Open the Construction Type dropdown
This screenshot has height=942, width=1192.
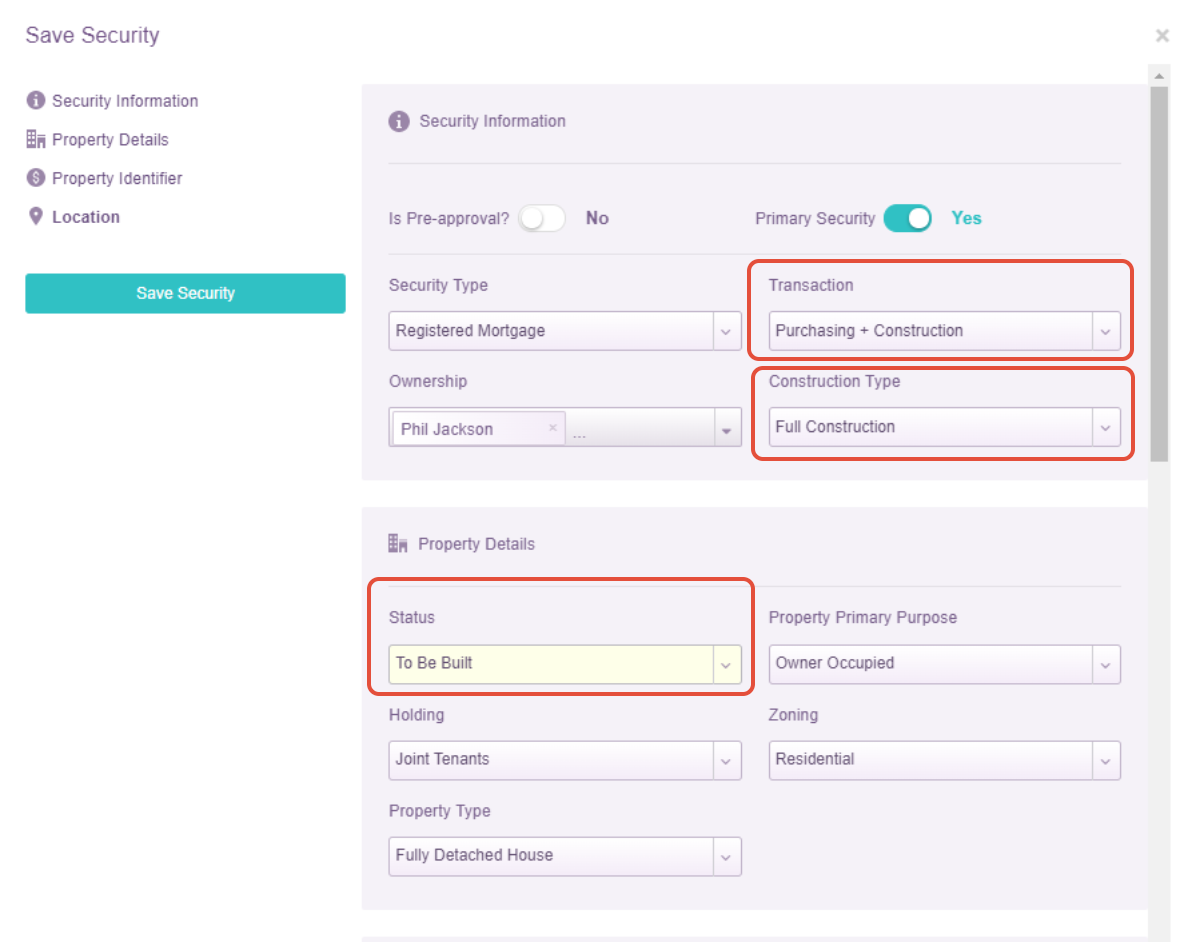coord(944,427)
